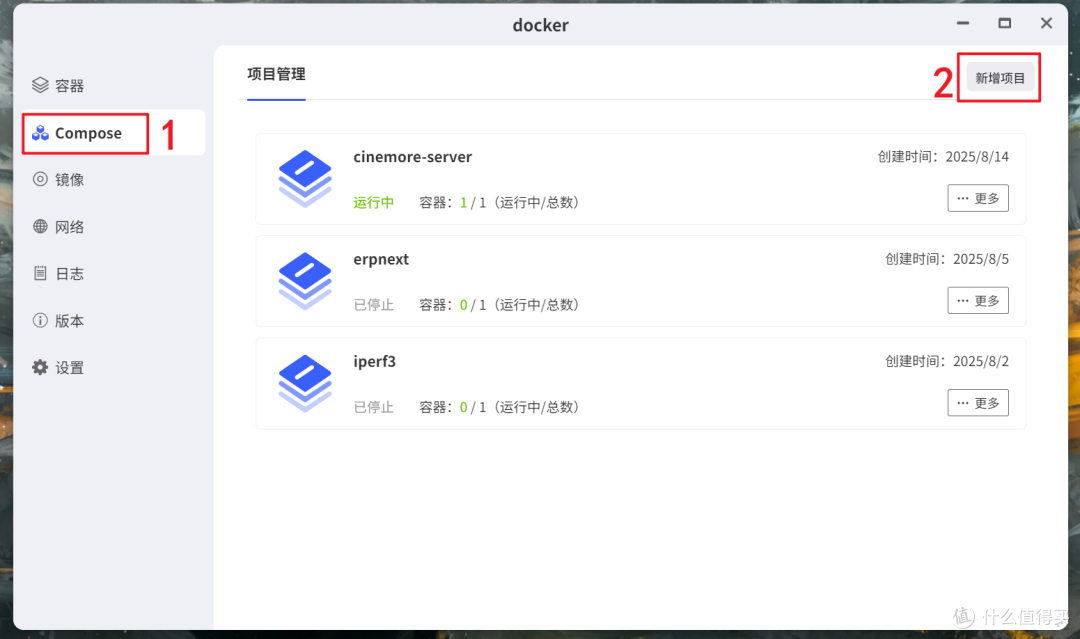Click the 镜像 image disc icon
Image resolution: width=1080 pixels, height=639 pixels.
click(40, 180)
